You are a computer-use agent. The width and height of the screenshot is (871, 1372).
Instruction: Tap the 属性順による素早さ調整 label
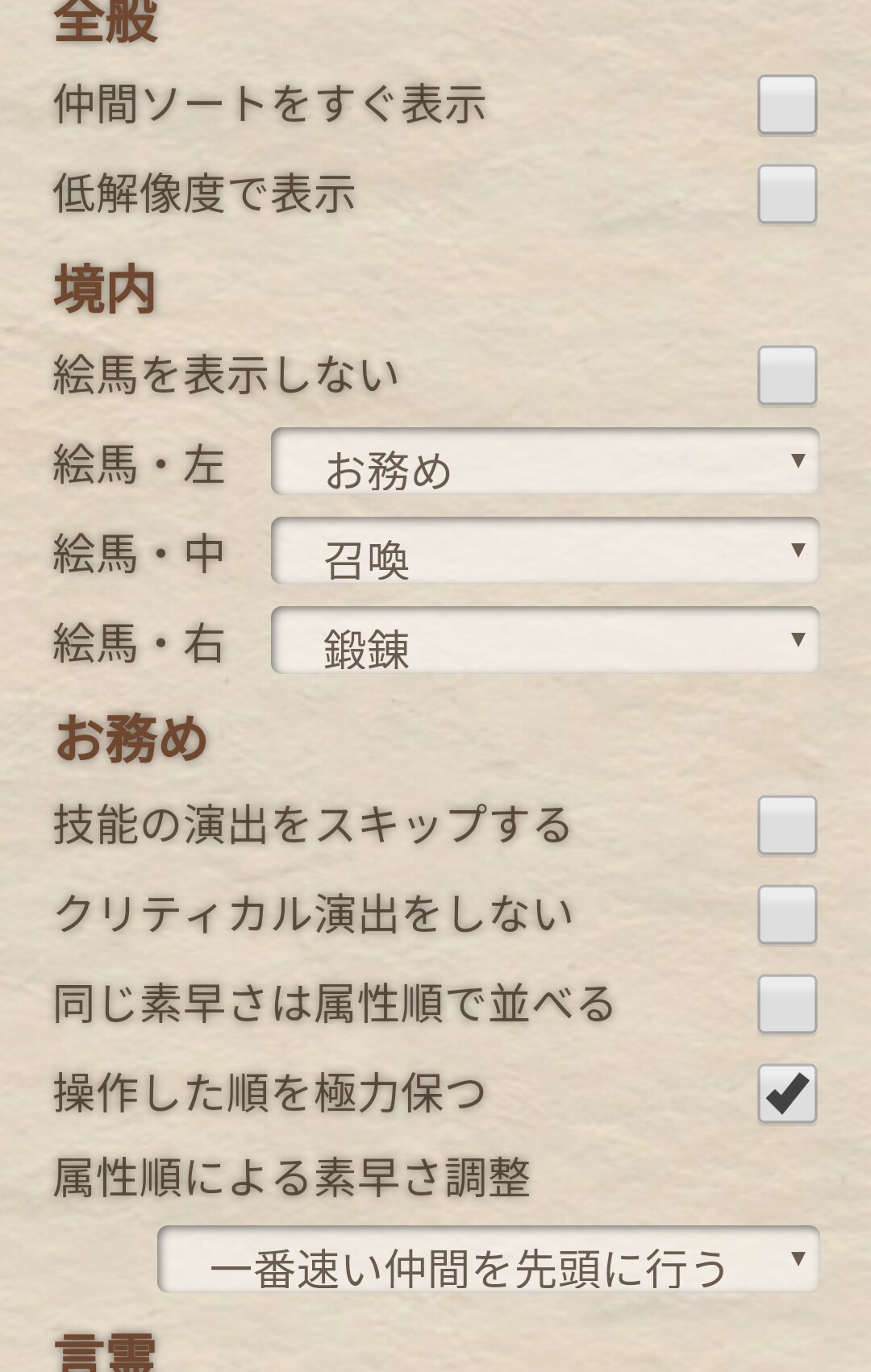(x=291, y=1178)
